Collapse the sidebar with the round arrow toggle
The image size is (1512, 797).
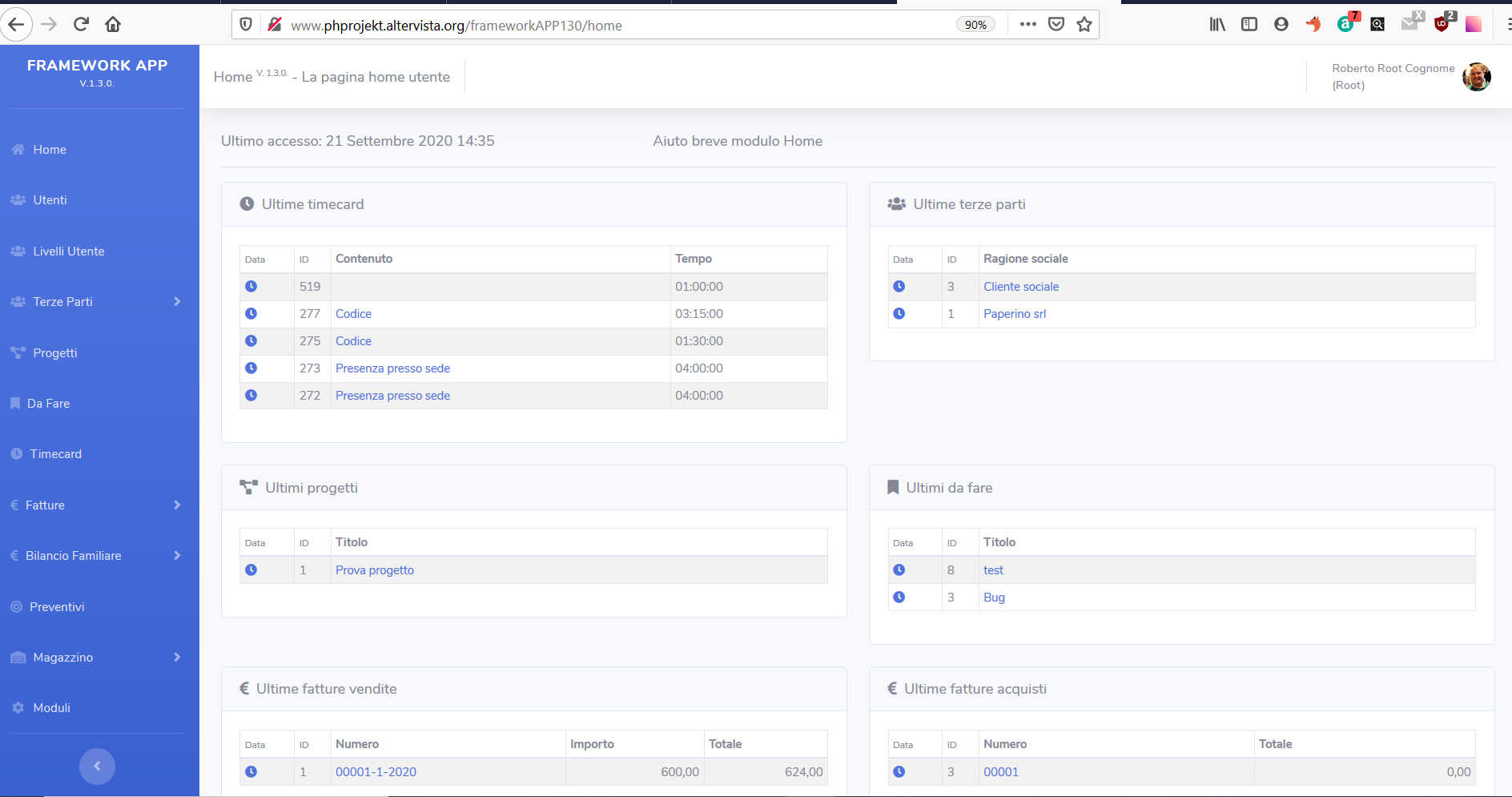[x=97, y=767]
